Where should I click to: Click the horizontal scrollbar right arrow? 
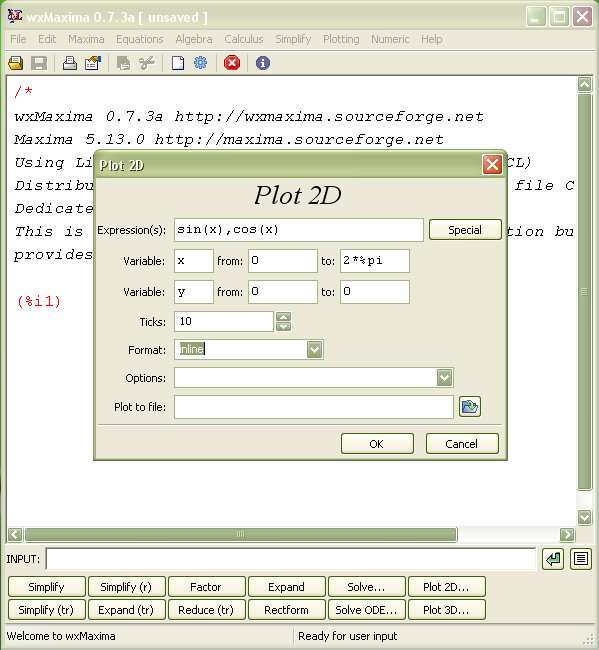pos(567,534)
